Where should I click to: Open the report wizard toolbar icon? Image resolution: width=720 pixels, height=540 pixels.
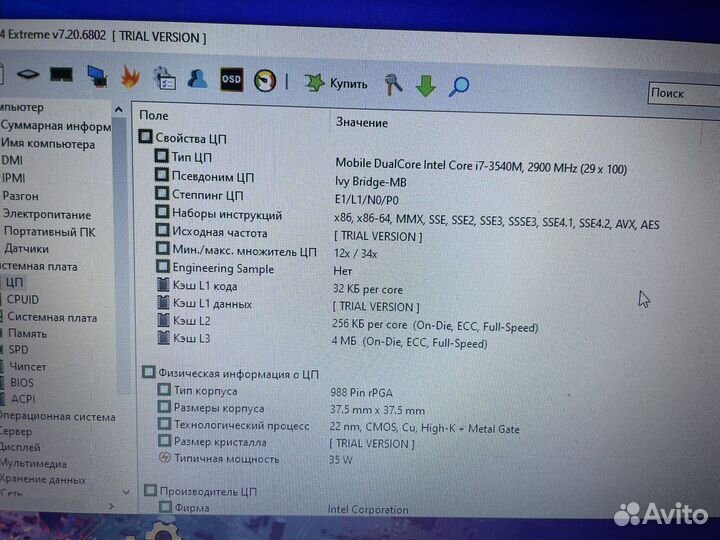tap(164, 78)
